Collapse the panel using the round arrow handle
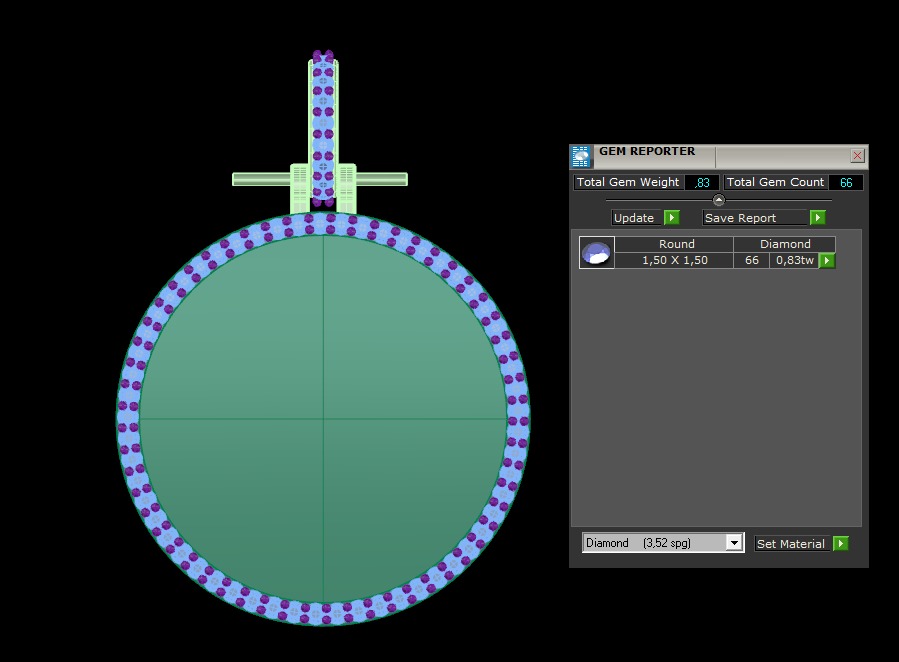This screenshot has width=899, height=662. click(718, 200)
